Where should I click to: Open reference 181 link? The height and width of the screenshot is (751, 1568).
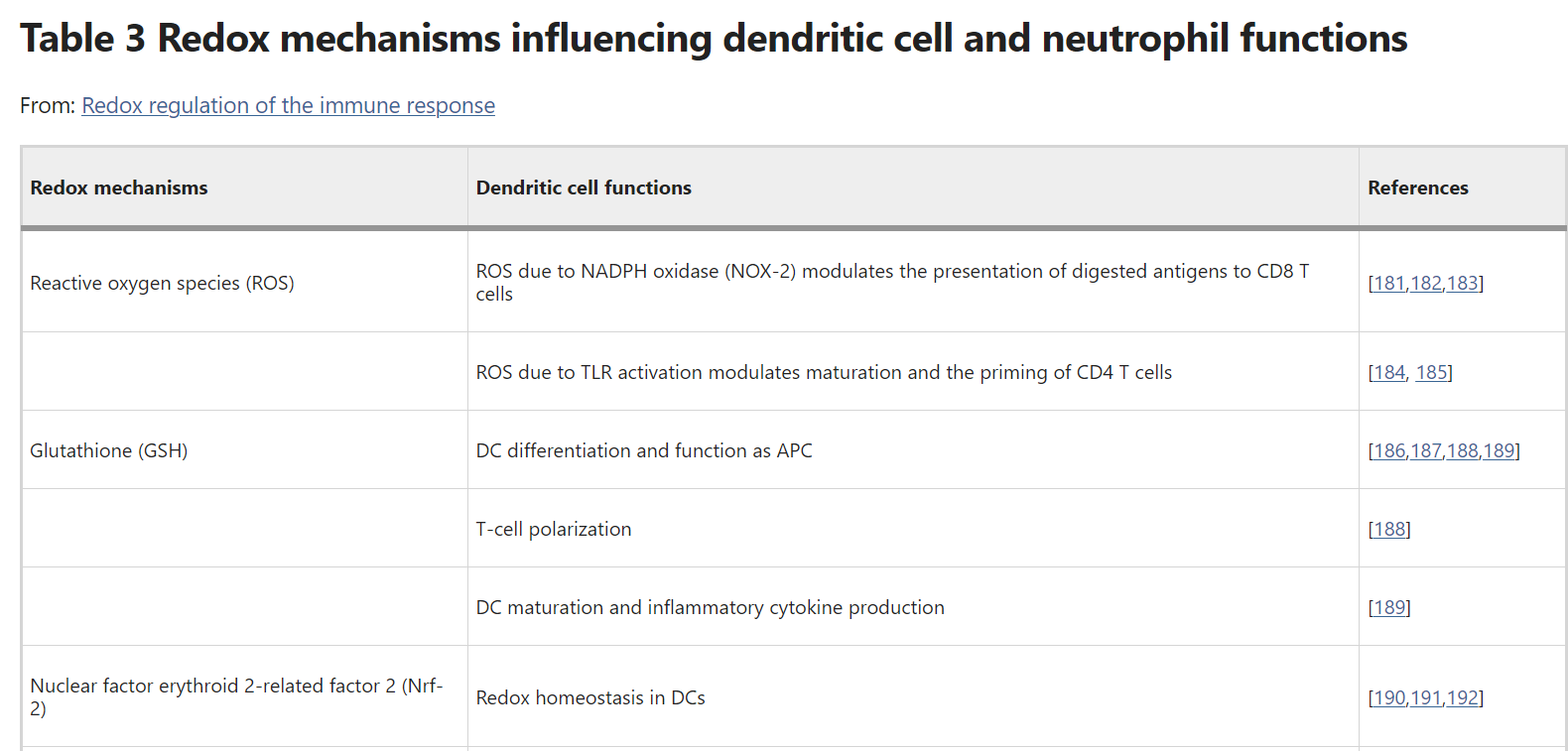coord(1389,284)
